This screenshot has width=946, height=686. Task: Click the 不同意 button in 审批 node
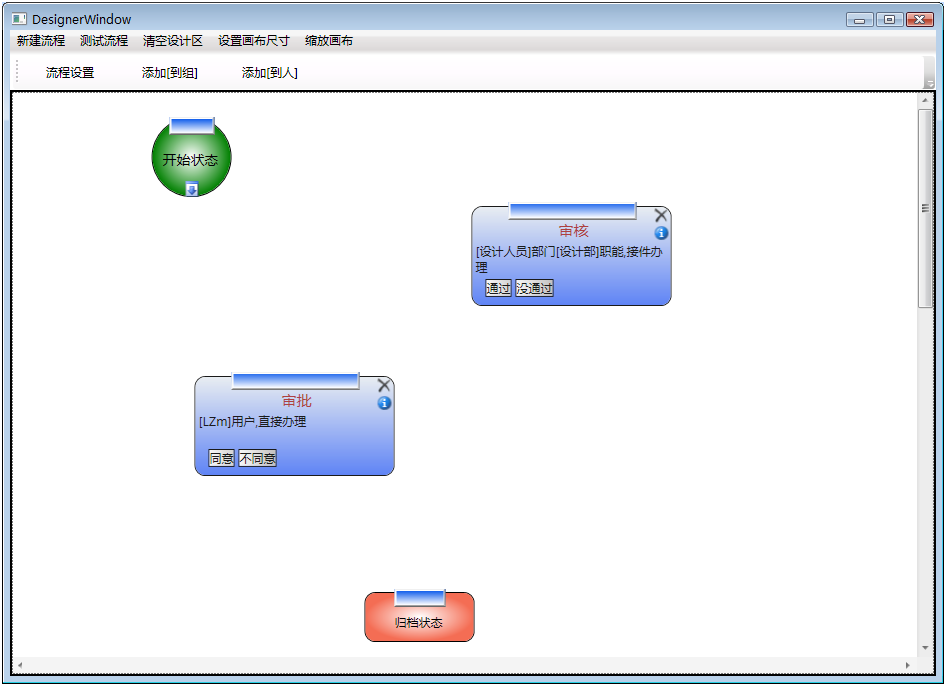[258, 459]
